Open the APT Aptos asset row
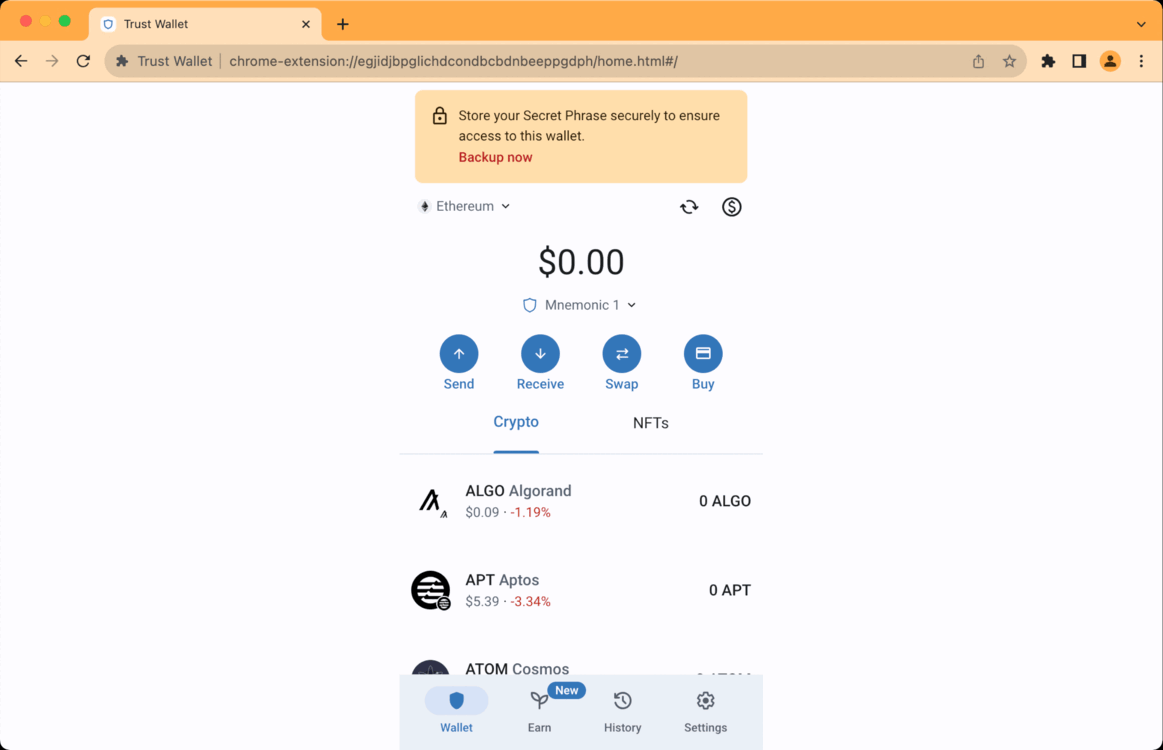The image size is (1163, 750). pos(581,591)
